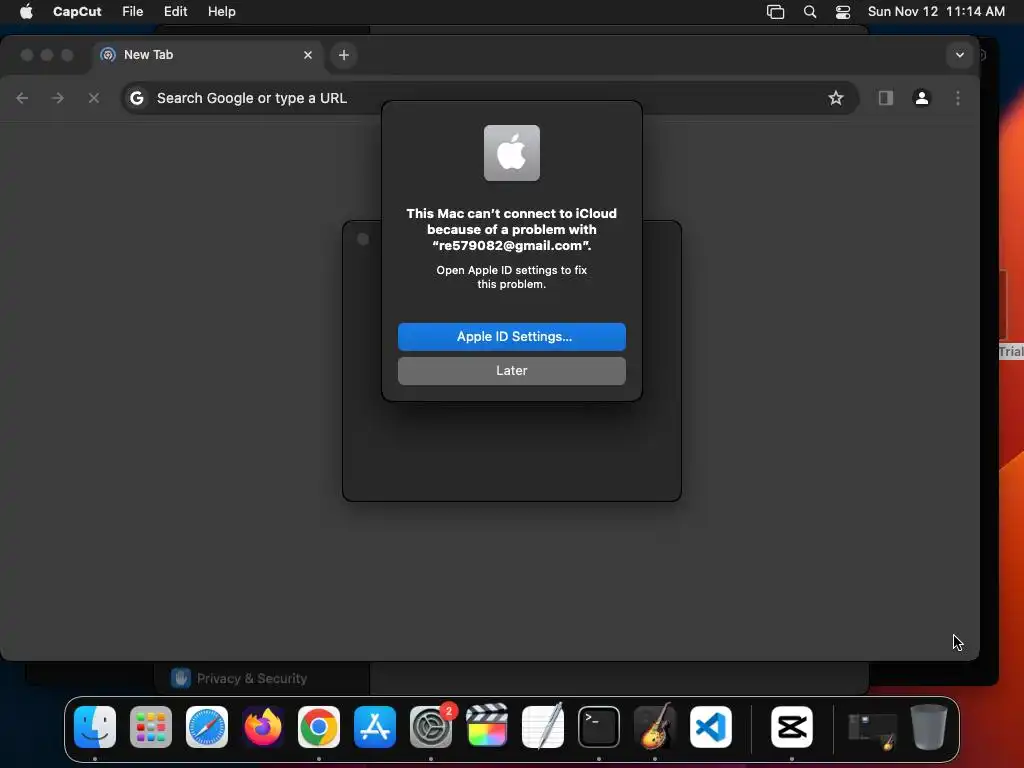1024x768 pixels.
Task: Toggle the browser side panel
Action: [886, 98]
